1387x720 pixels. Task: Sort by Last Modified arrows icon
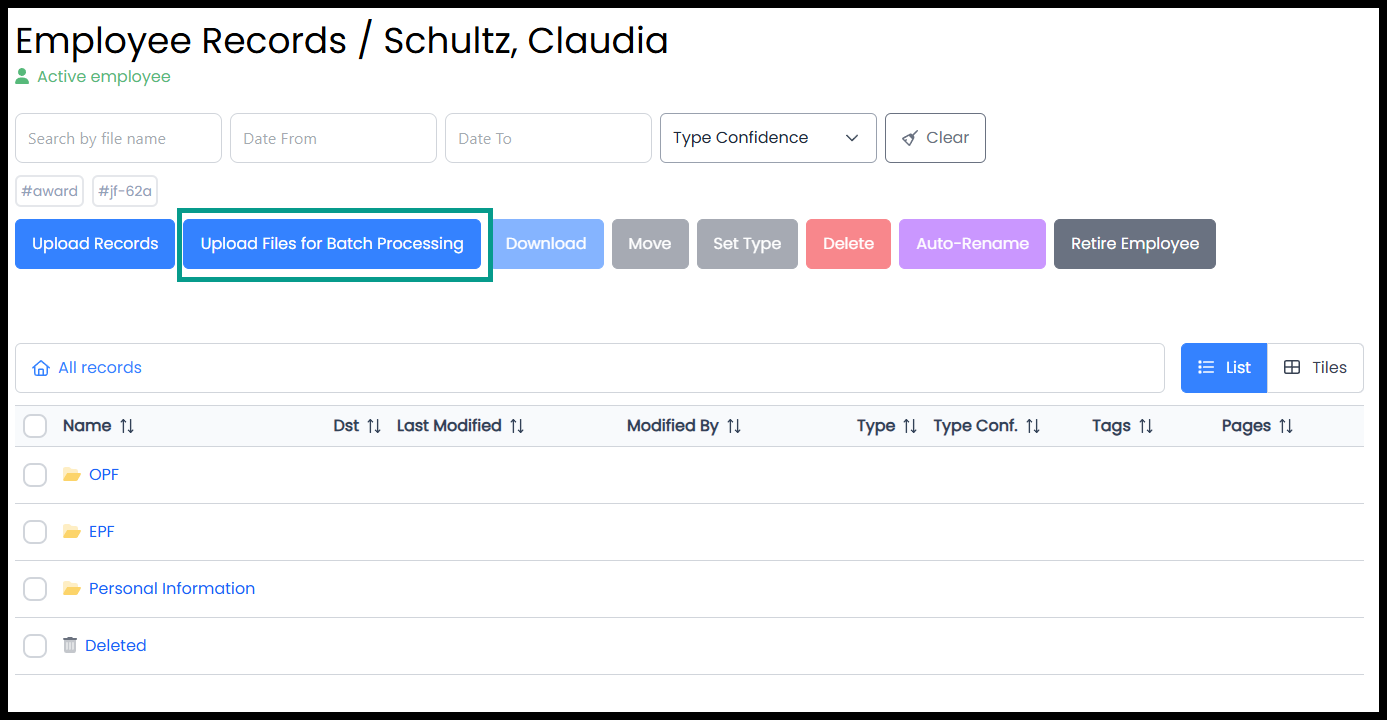click(x=517, y=426)
